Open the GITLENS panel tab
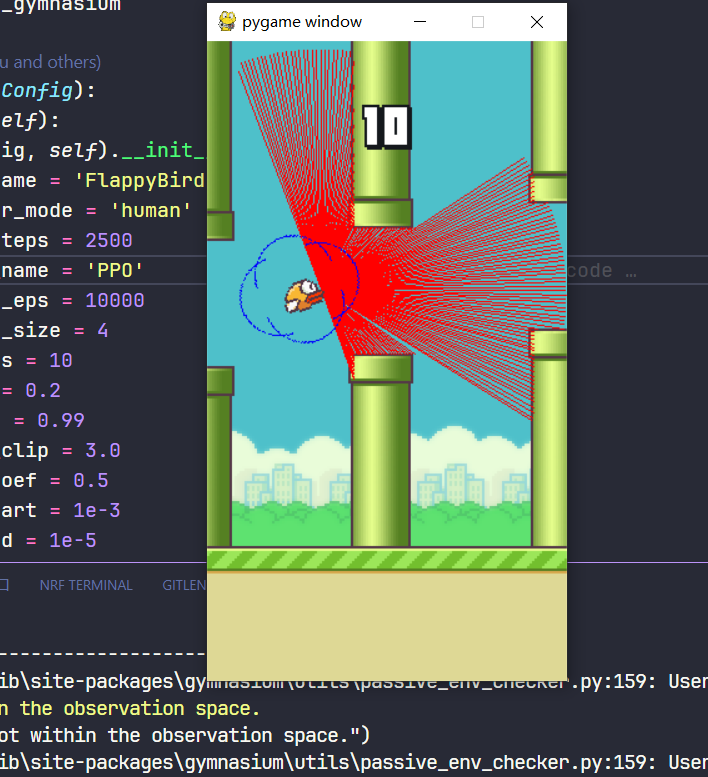Image resolution: width=708 pixels, height=777 pixels. [184, 585]
